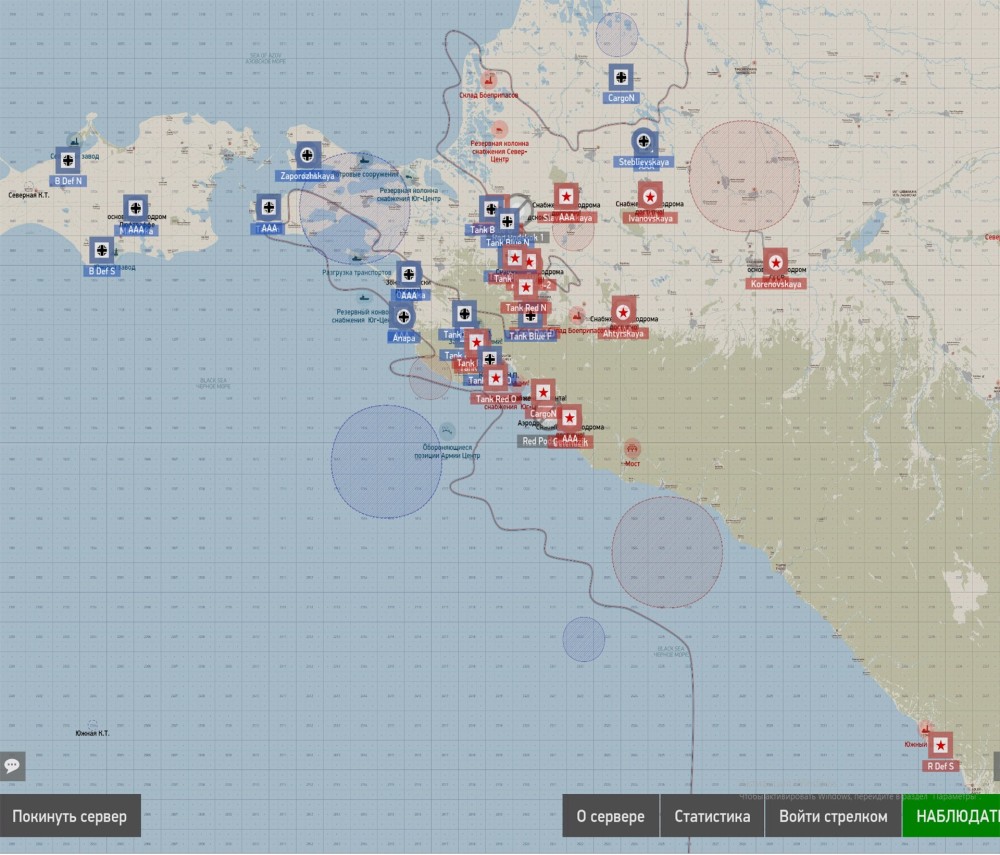Open the О сервере info button

[610, 815]
